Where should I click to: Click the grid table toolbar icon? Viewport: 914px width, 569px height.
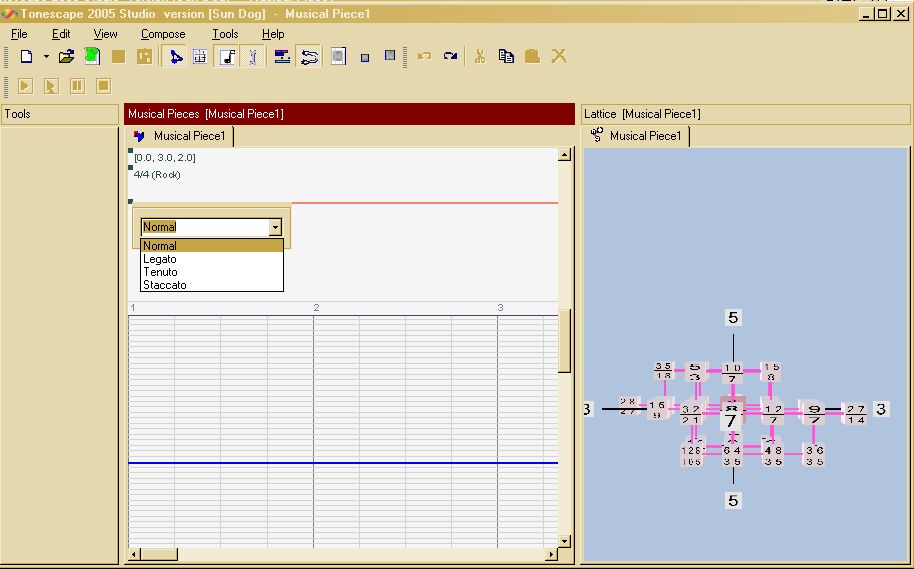(200, 57)
